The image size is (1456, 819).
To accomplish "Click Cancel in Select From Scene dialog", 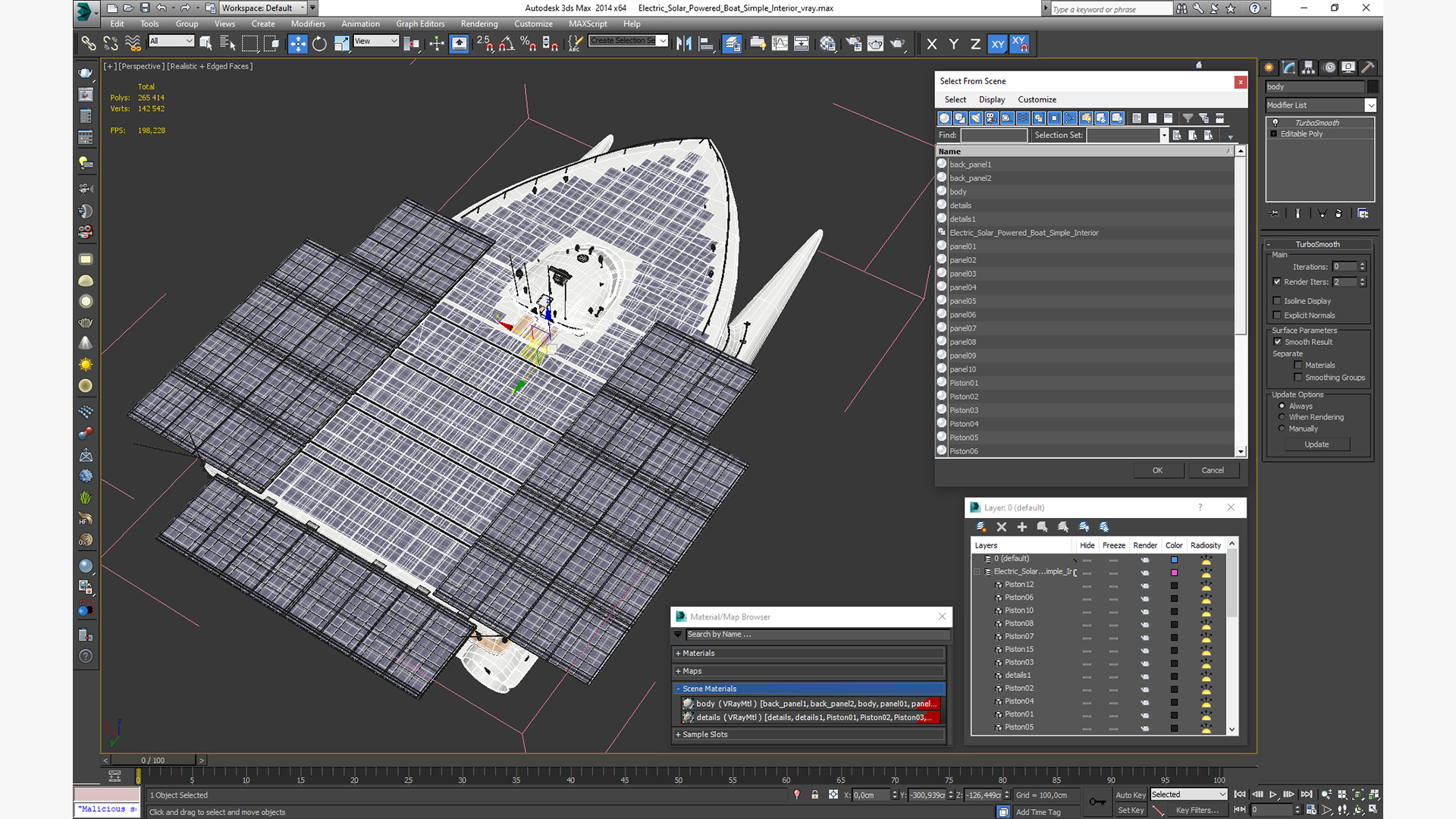I will [1213, 470].
